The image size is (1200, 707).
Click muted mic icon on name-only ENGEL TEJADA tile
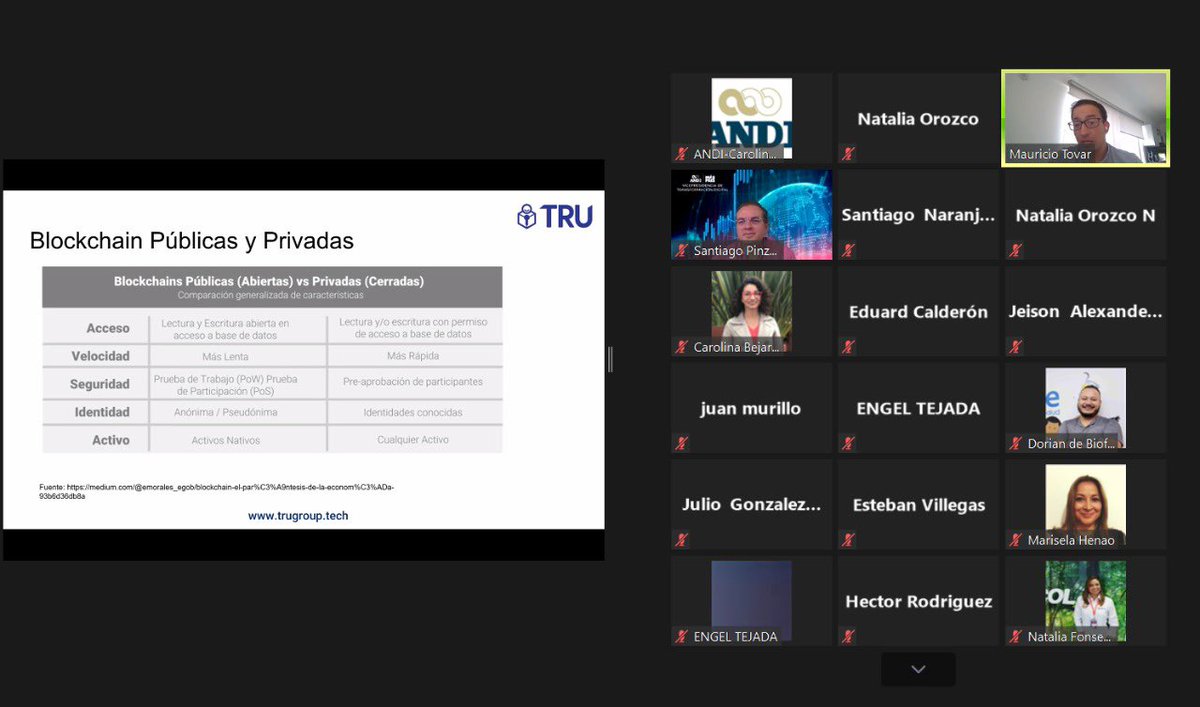tap(848, 443)
